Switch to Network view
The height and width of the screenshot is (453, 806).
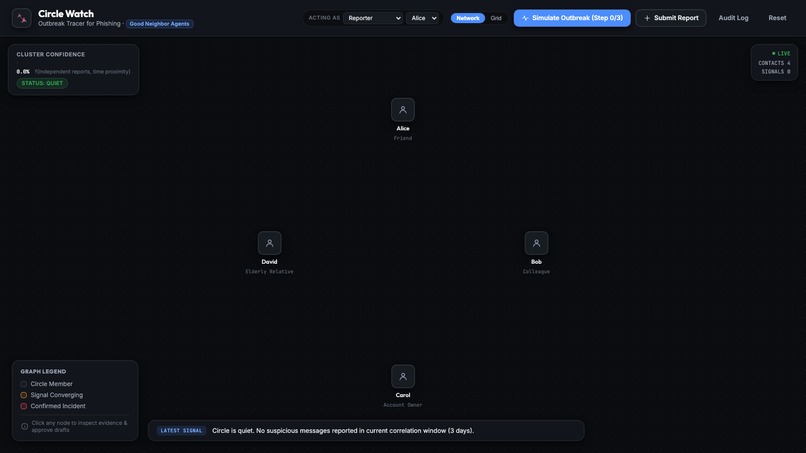[x=468, y=18]
